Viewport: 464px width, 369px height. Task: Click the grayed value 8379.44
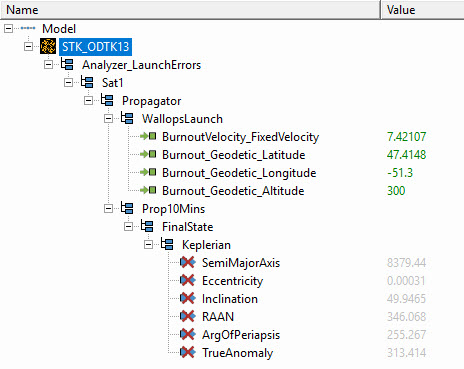(x=407, y=263)
